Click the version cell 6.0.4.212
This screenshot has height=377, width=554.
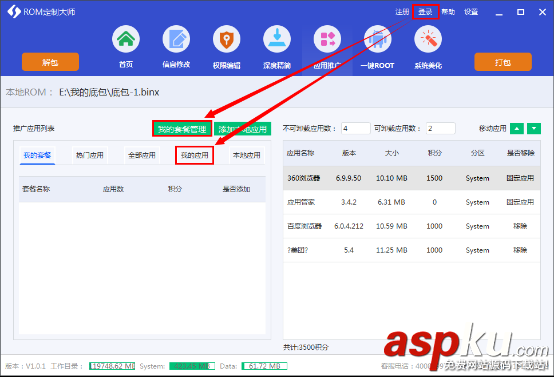point(348,226)
